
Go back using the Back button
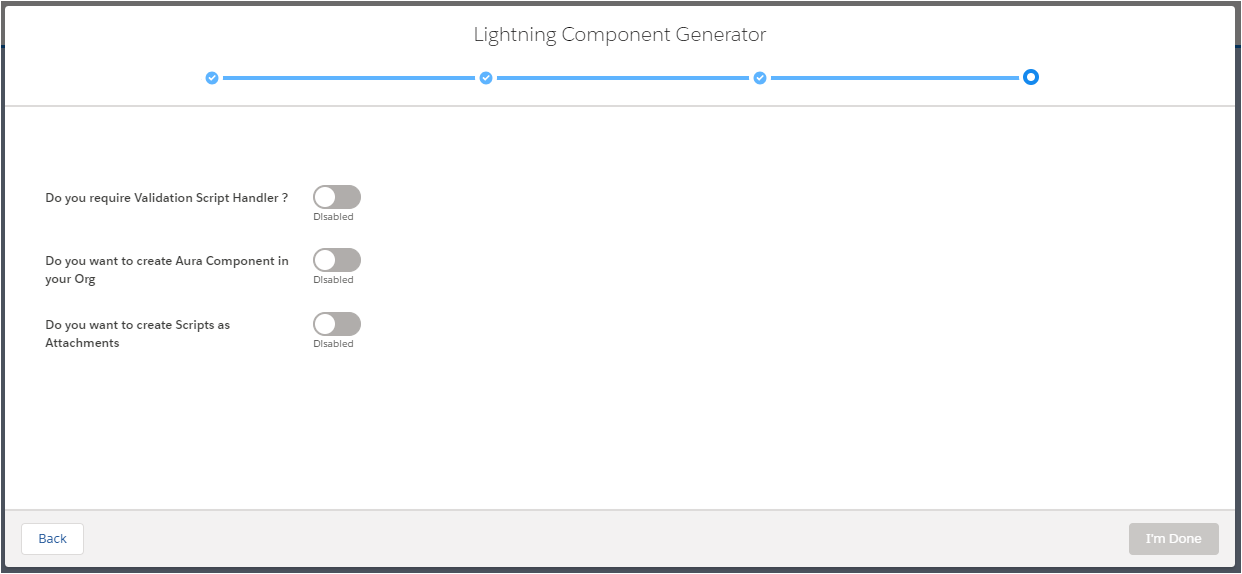click(x=52, y=539)
